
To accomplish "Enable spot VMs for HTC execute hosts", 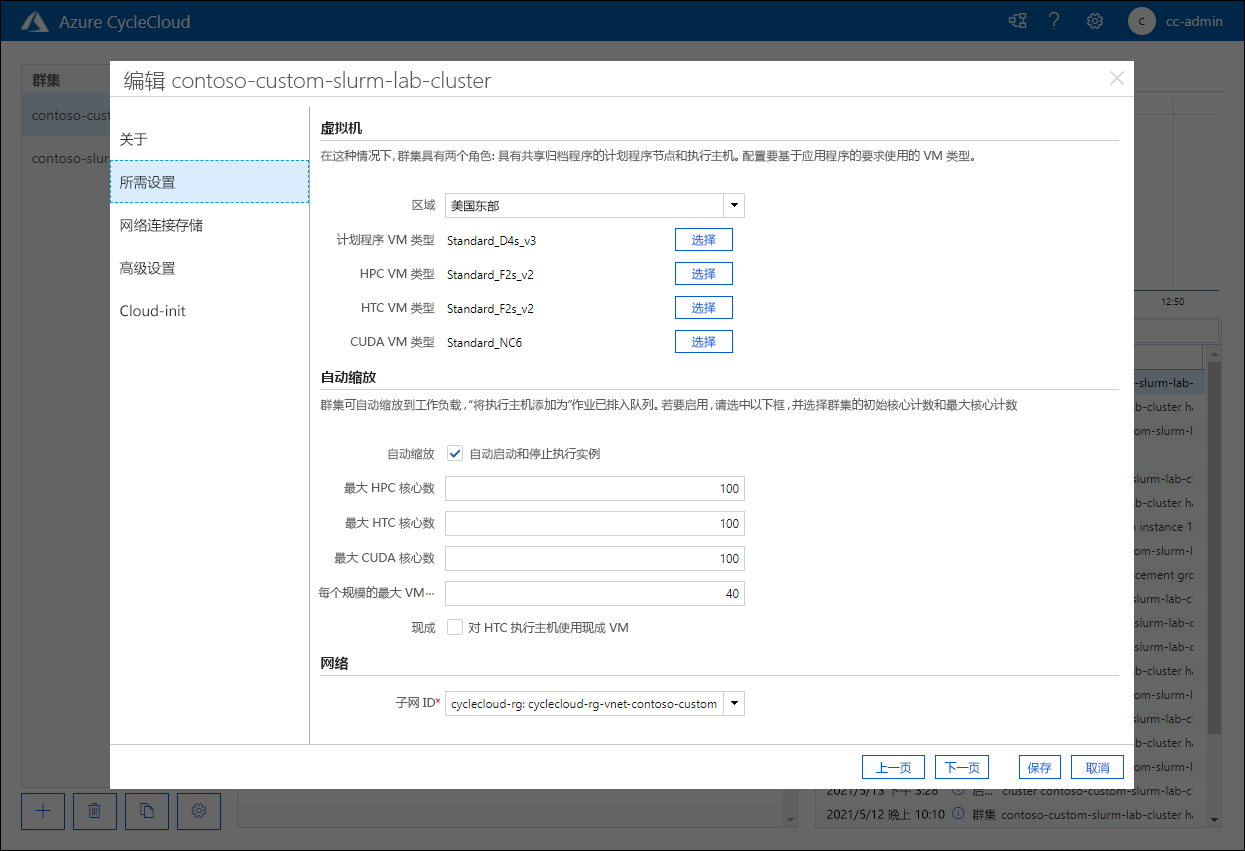I will [x=455, y=628].
